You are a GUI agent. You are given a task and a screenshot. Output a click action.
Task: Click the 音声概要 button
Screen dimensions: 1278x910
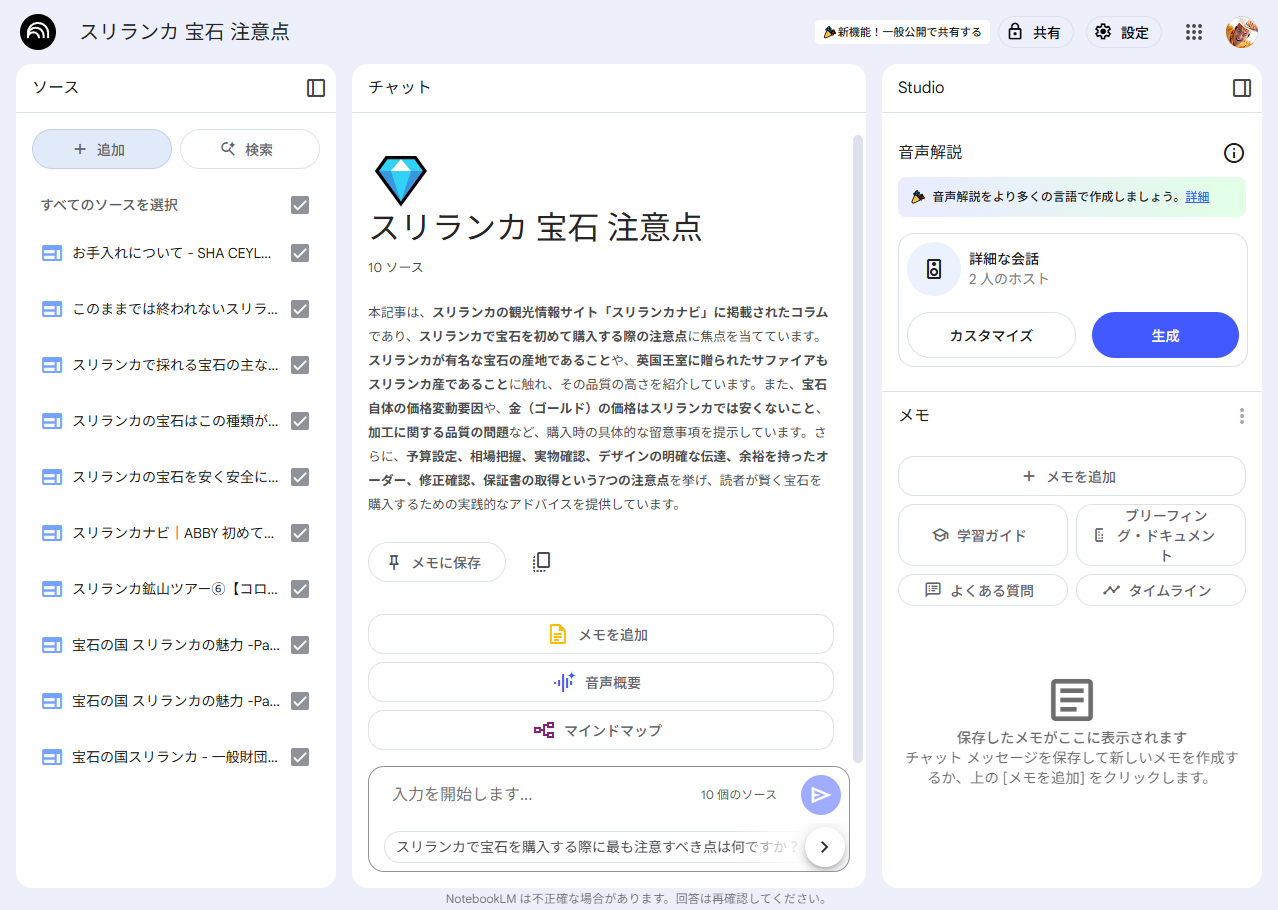click(x=601, y=682)
